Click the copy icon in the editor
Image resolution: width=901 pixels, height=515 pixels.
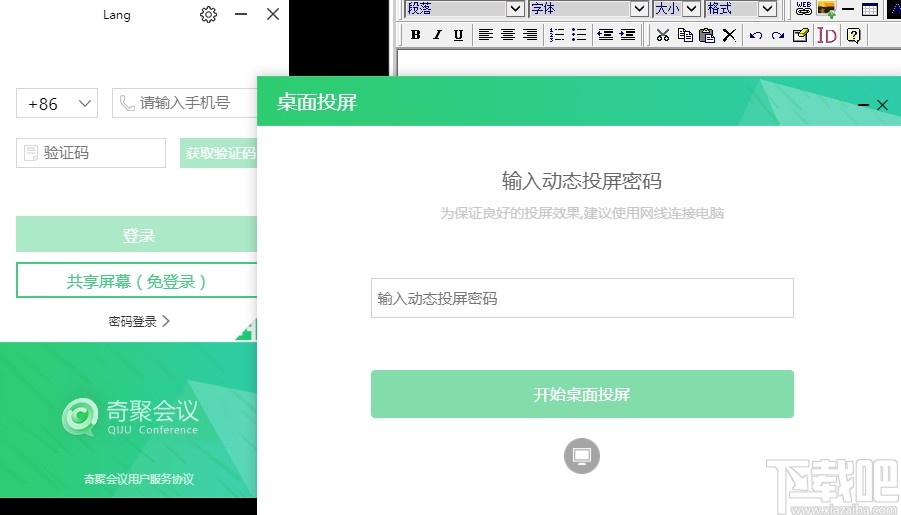click(x=685, y=35)
